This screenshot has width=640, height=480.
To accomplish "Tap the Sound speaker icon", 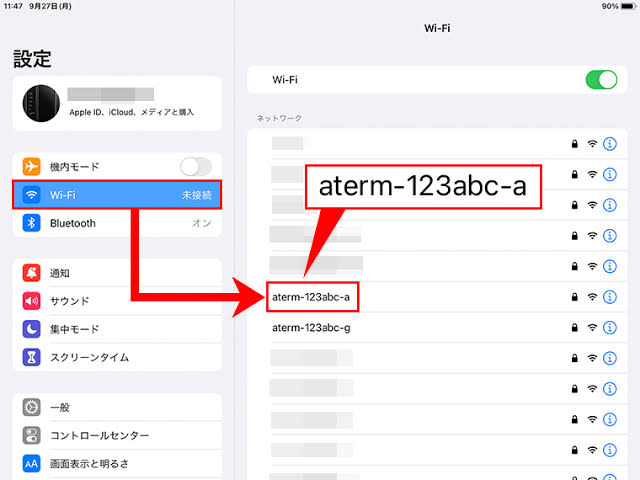I will coord(31,301).
